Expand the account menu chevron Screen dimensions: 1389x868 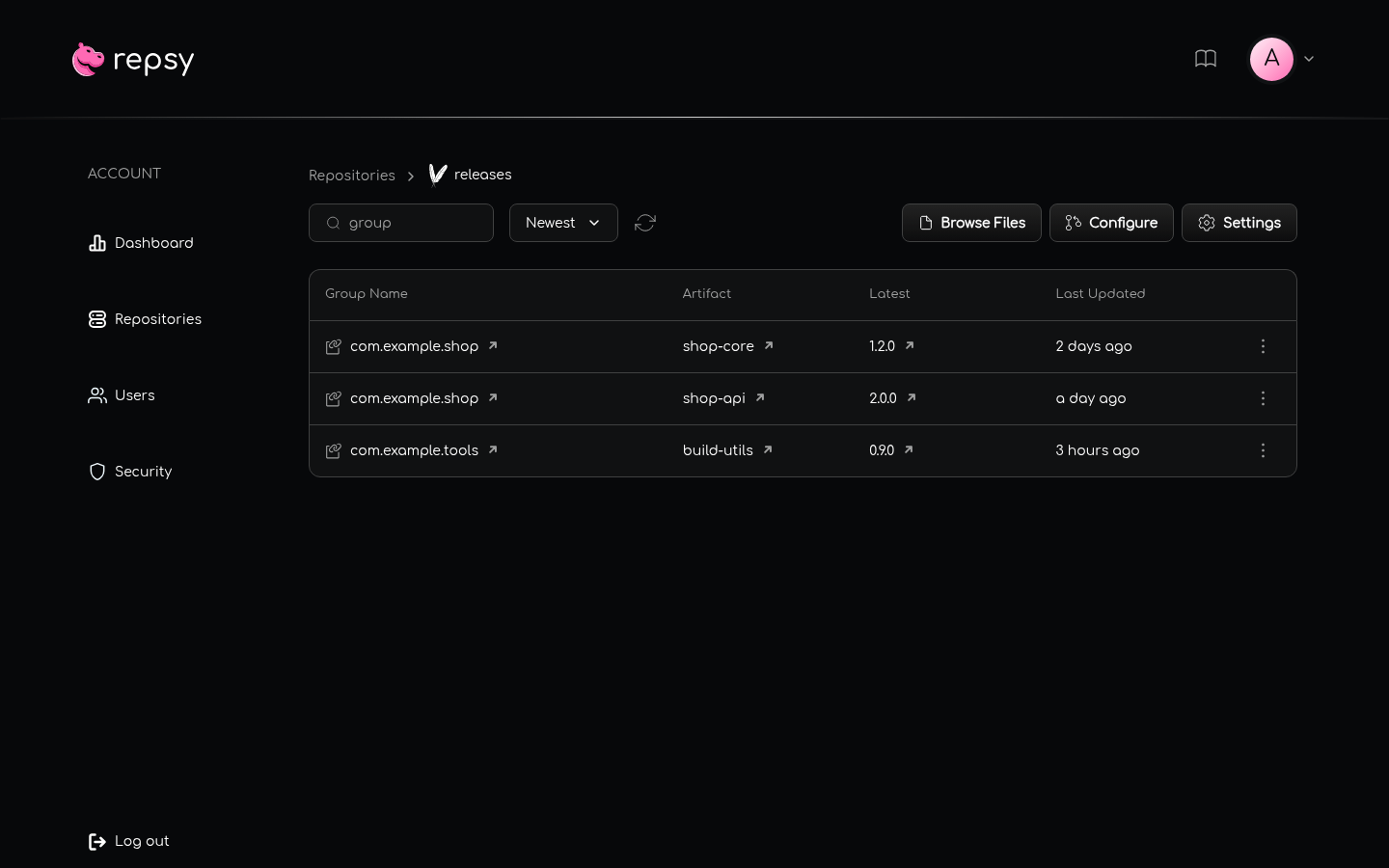coord(1309,59)
